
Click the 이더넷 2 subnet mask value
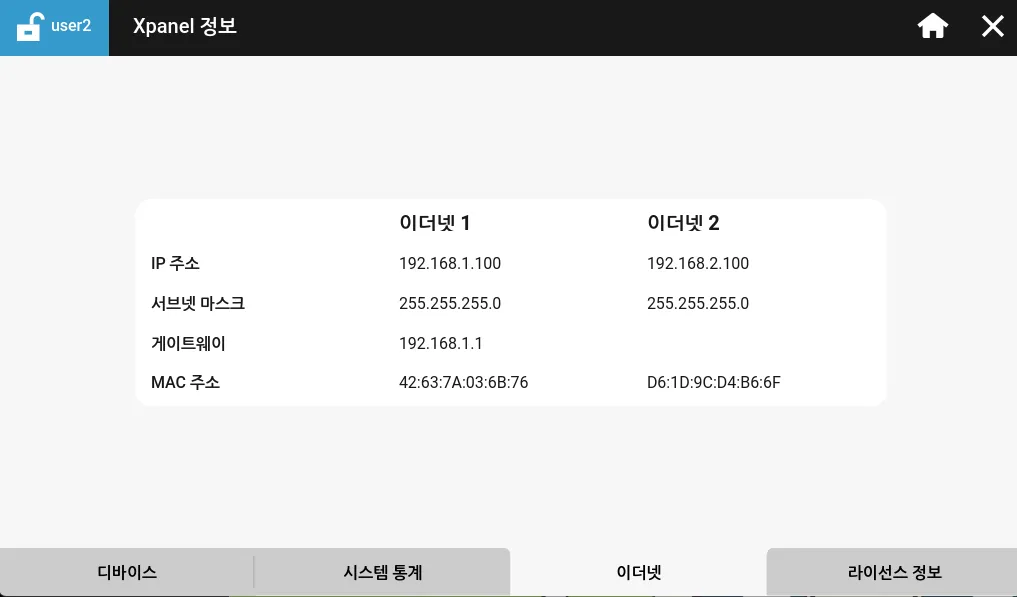click(697, 304)
